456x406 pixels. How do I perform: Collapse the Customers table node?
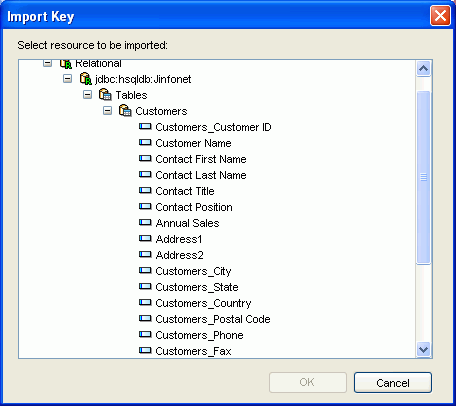[107, 111]
